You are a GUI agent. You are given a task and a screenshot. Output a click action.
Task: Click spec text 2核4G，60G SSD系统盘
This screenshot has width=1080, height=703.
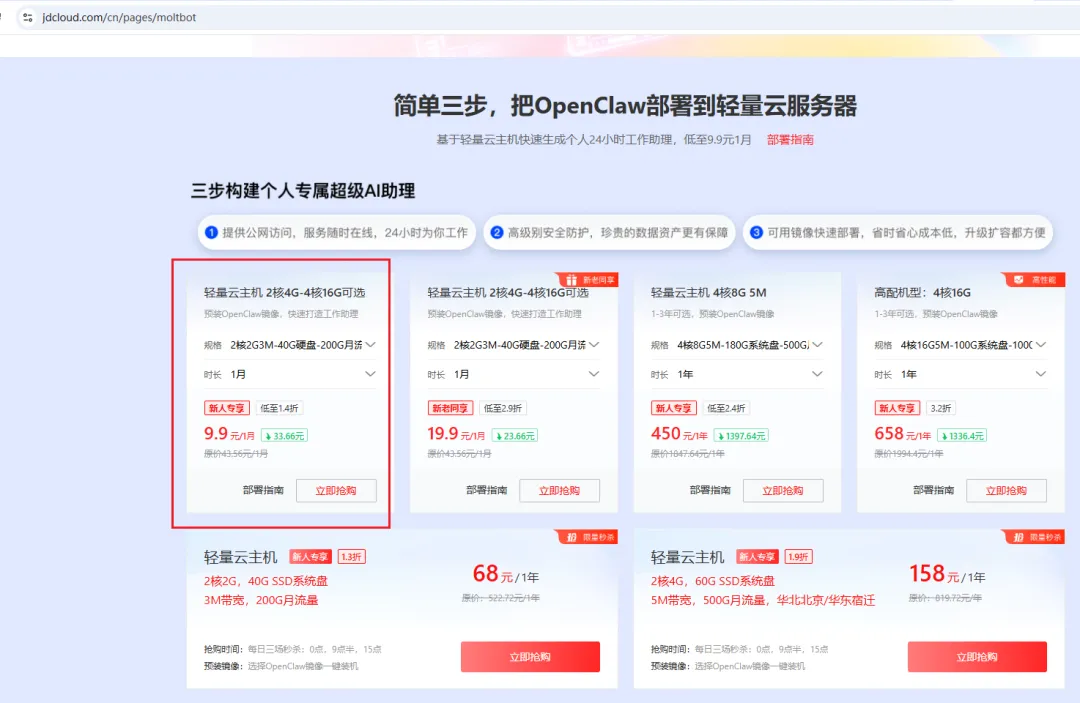713,581
